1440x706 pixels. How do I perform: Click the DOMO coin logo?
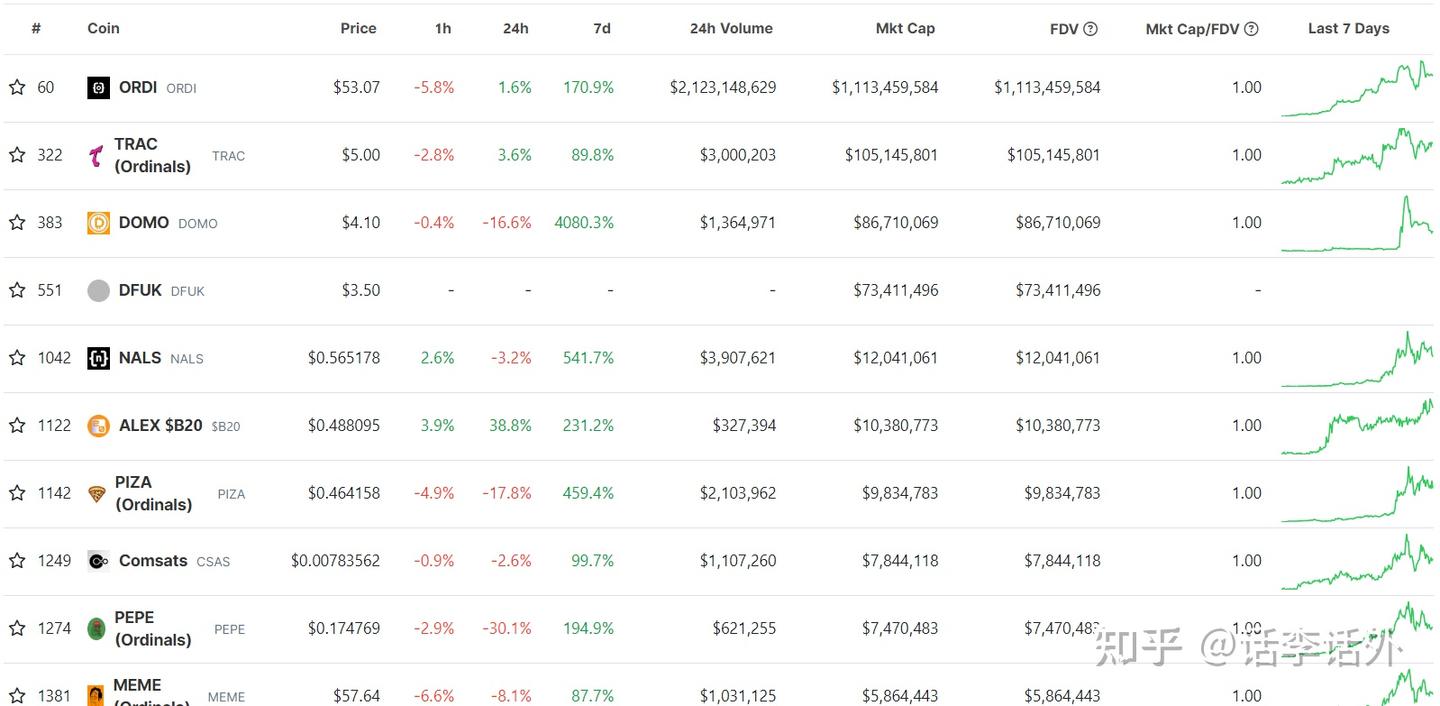pyautogui.click(x=97, y=222)
